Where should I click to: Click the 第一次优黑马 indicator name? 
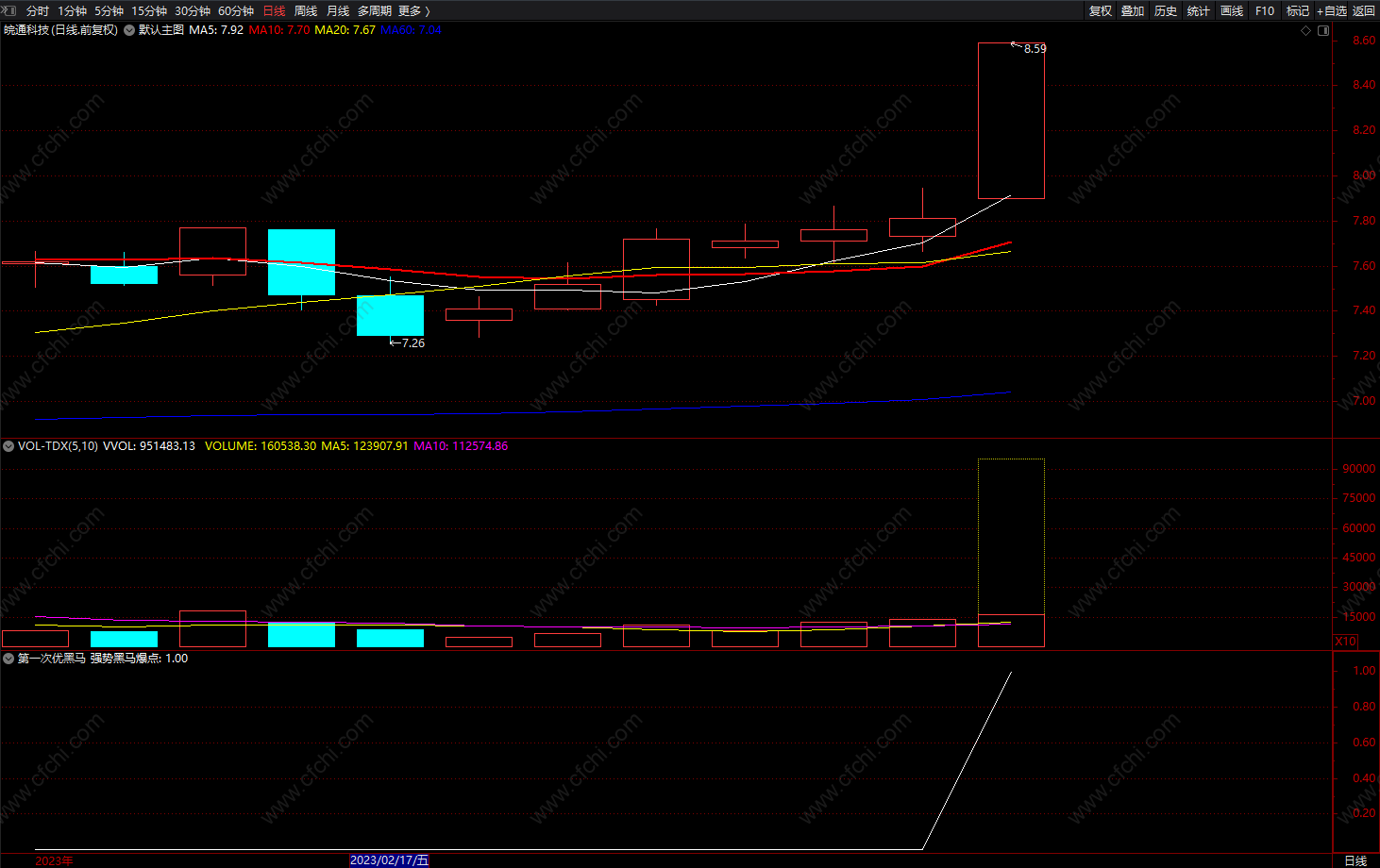[x=52, y=659]
